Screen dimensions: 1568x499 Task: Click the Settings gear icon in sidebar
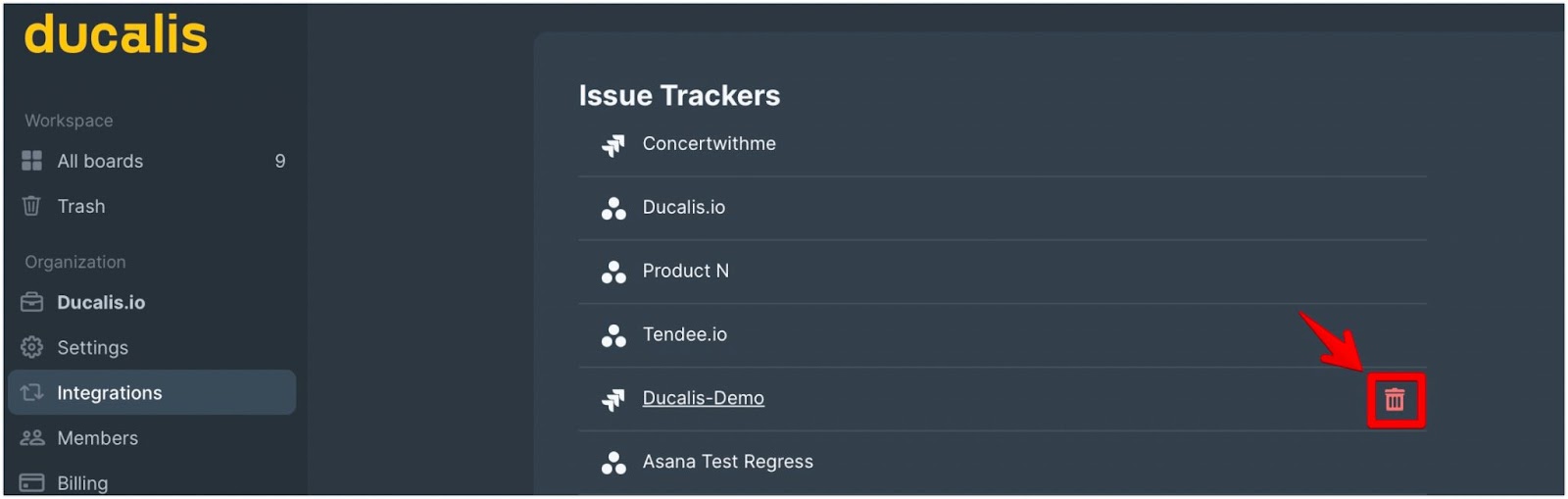click(32, 347)
